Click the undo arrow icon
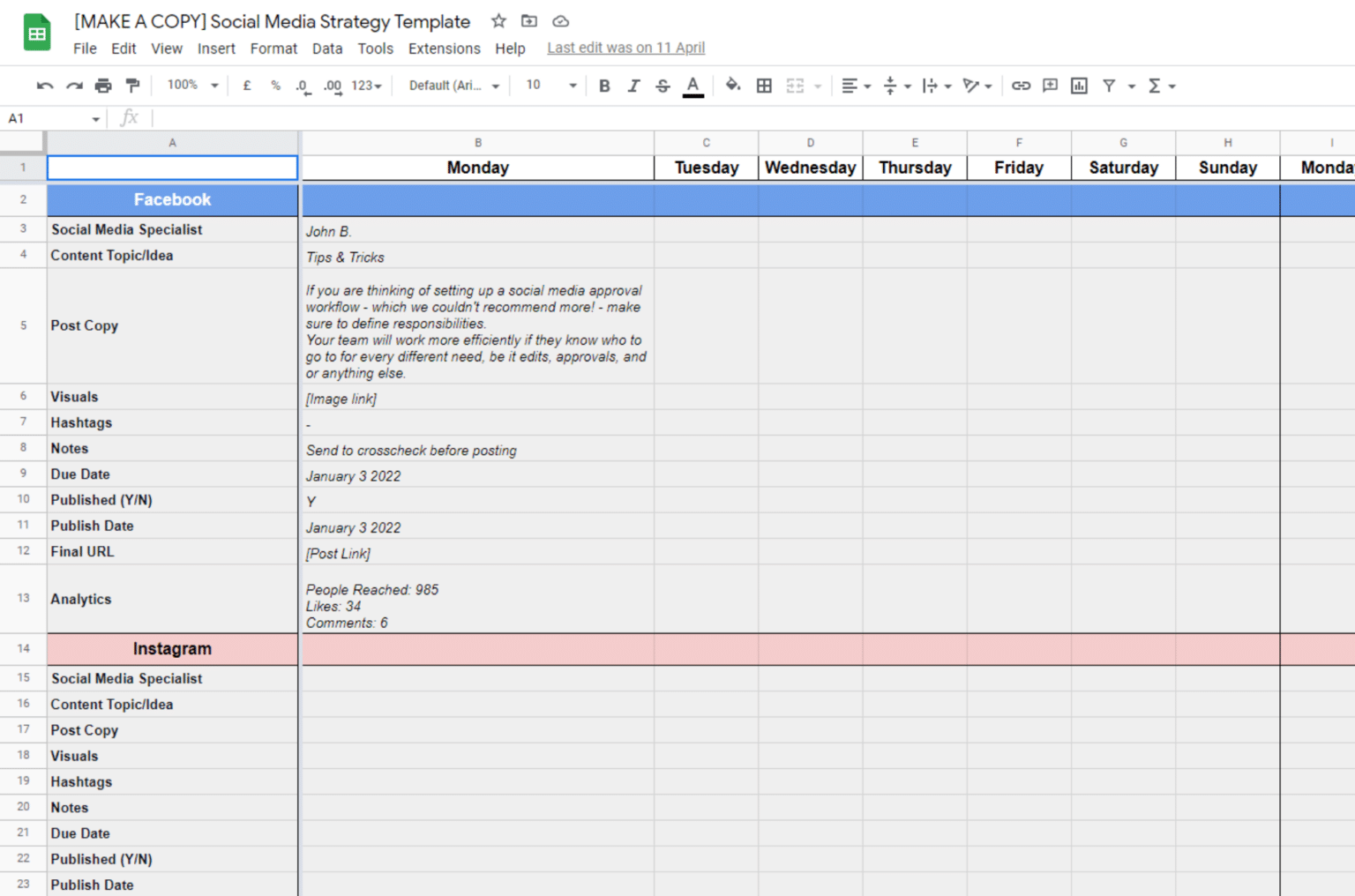The image size is (1355, 896). pyautogui.click(x=44, y=86)
